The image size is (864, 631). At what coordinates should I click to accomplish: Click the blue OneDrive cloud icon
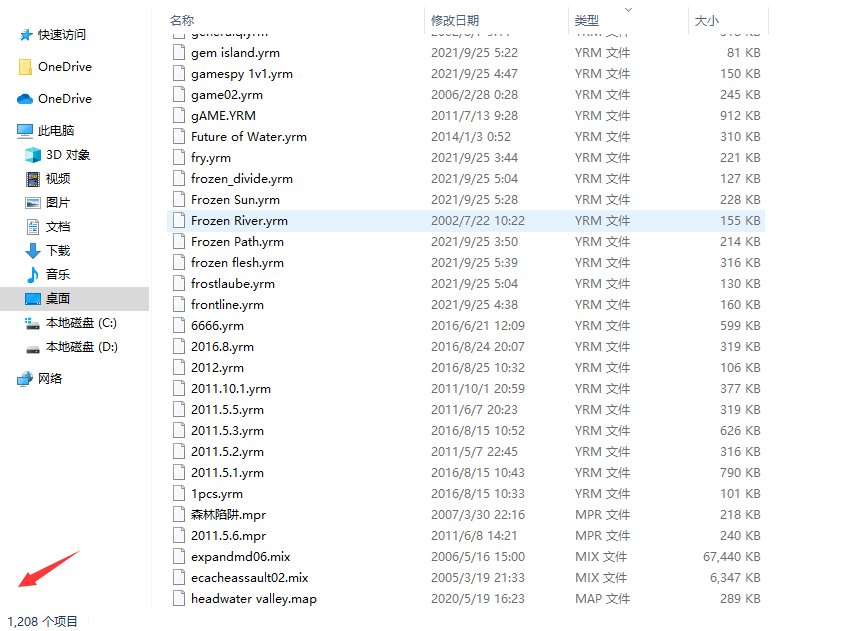pyautogui.click(x=25, y=99)
